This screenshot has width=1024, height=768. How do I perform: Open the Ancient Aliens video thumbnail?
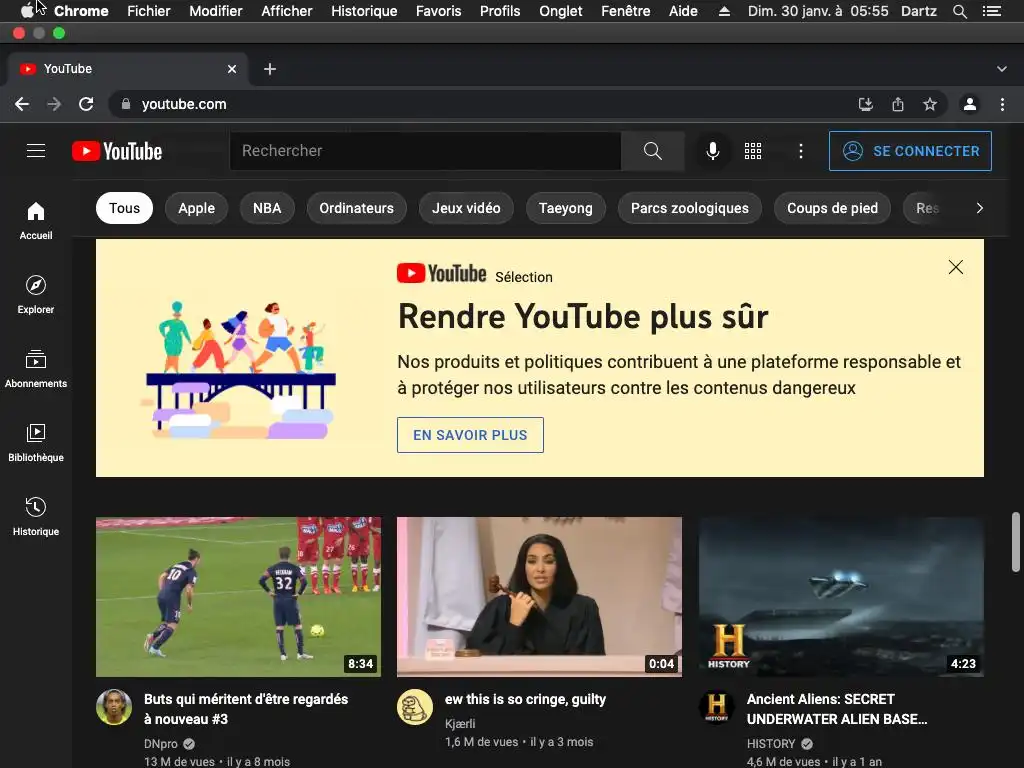point(841,597)
